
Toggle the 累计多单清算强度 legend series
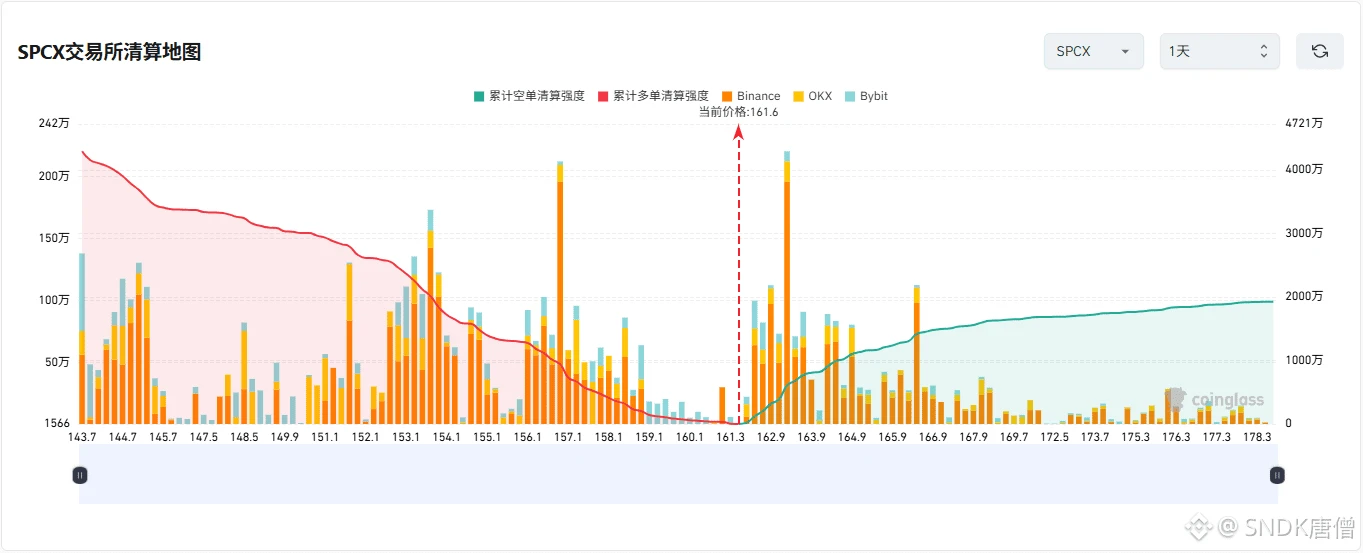pos(653,96)
